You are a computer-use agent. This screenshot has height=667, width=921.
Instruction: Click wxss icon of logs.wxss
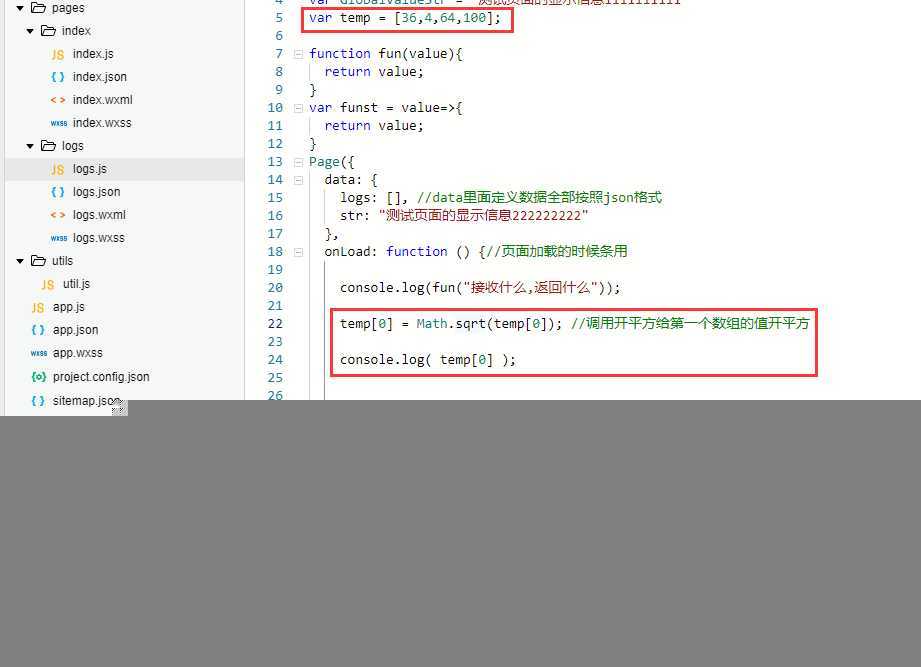(59, 238)
